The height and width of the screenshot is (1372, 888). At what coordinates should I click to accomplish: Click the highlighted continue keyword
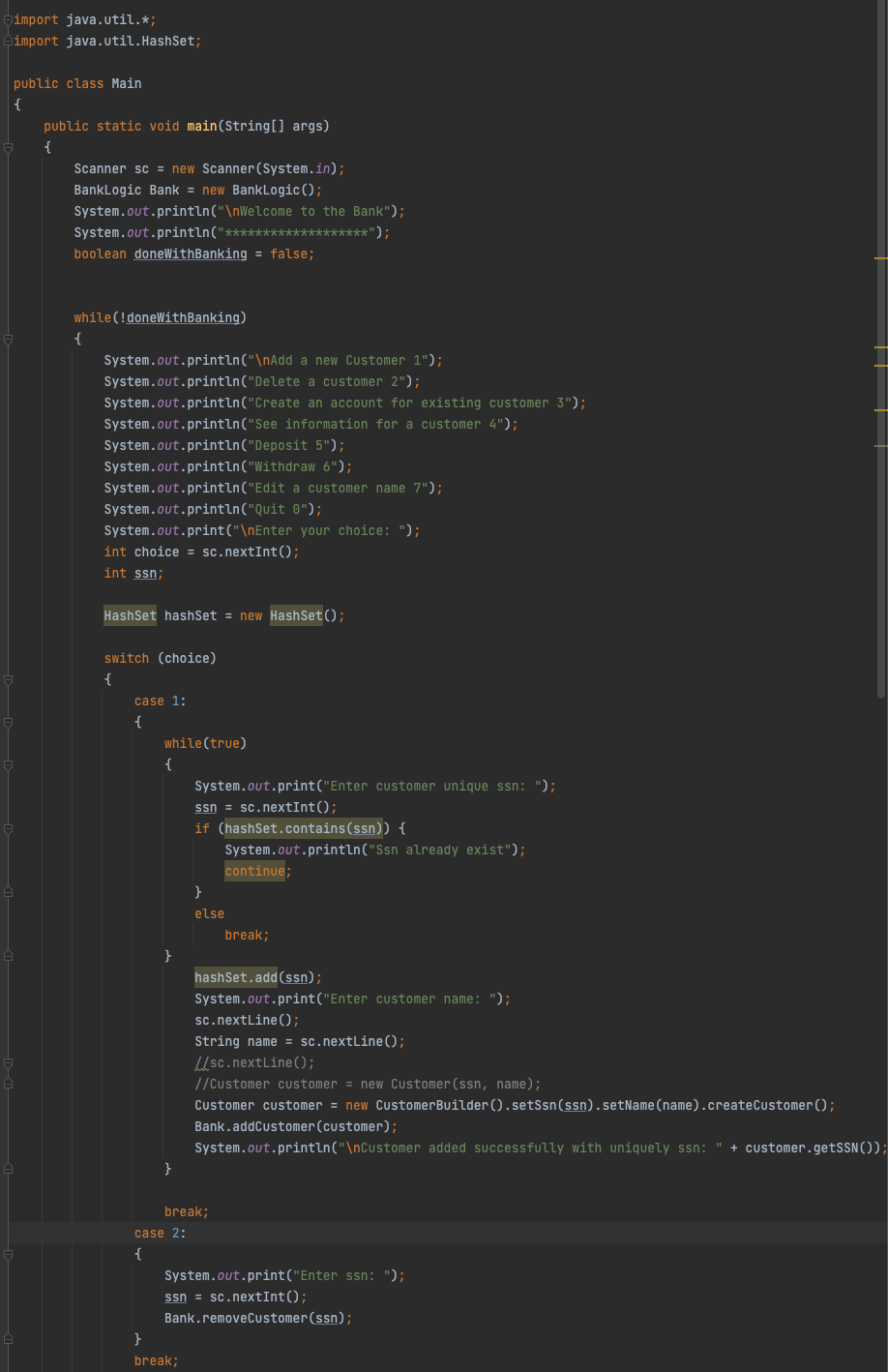255,870
